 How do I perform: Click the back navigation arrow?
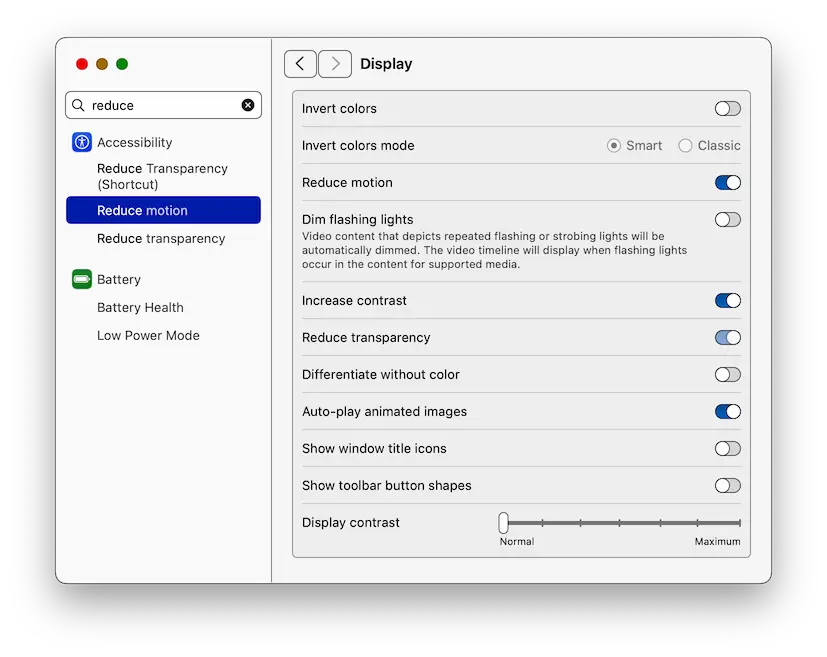coord(300,63)
